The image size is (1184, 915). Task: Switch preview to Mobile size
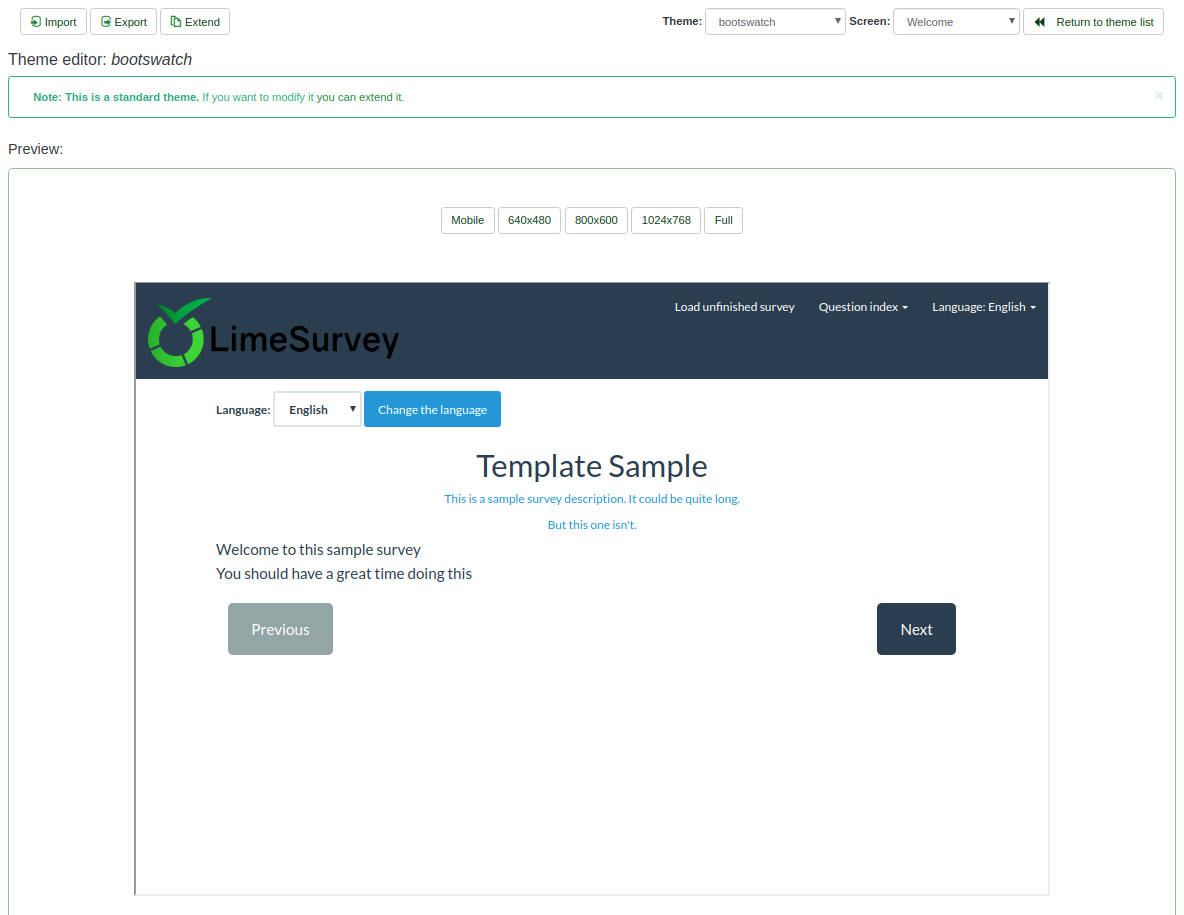click(467, 220)
